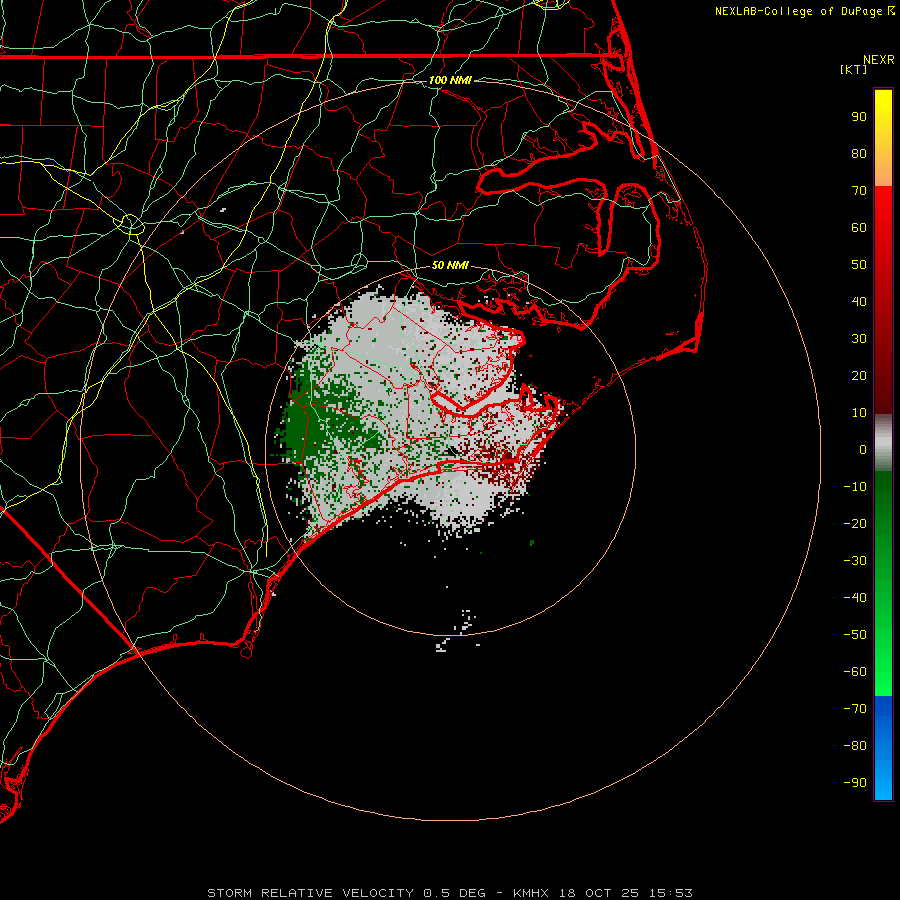Click the -50 value on velocity scale
Screen dimensions: 900x900
[x=855, y=635]
